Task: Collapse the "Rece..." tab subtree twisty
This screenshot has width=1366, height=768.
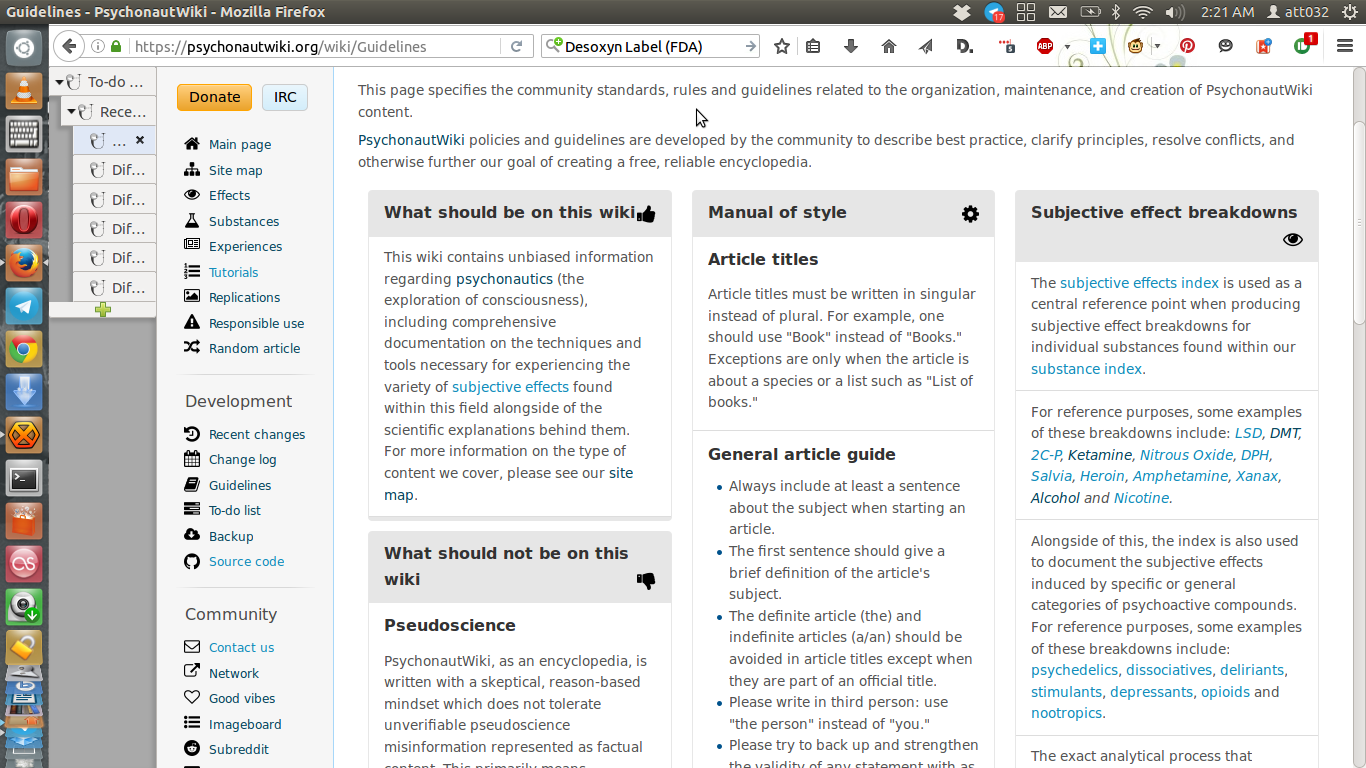Action: click(x=71, y=112)
